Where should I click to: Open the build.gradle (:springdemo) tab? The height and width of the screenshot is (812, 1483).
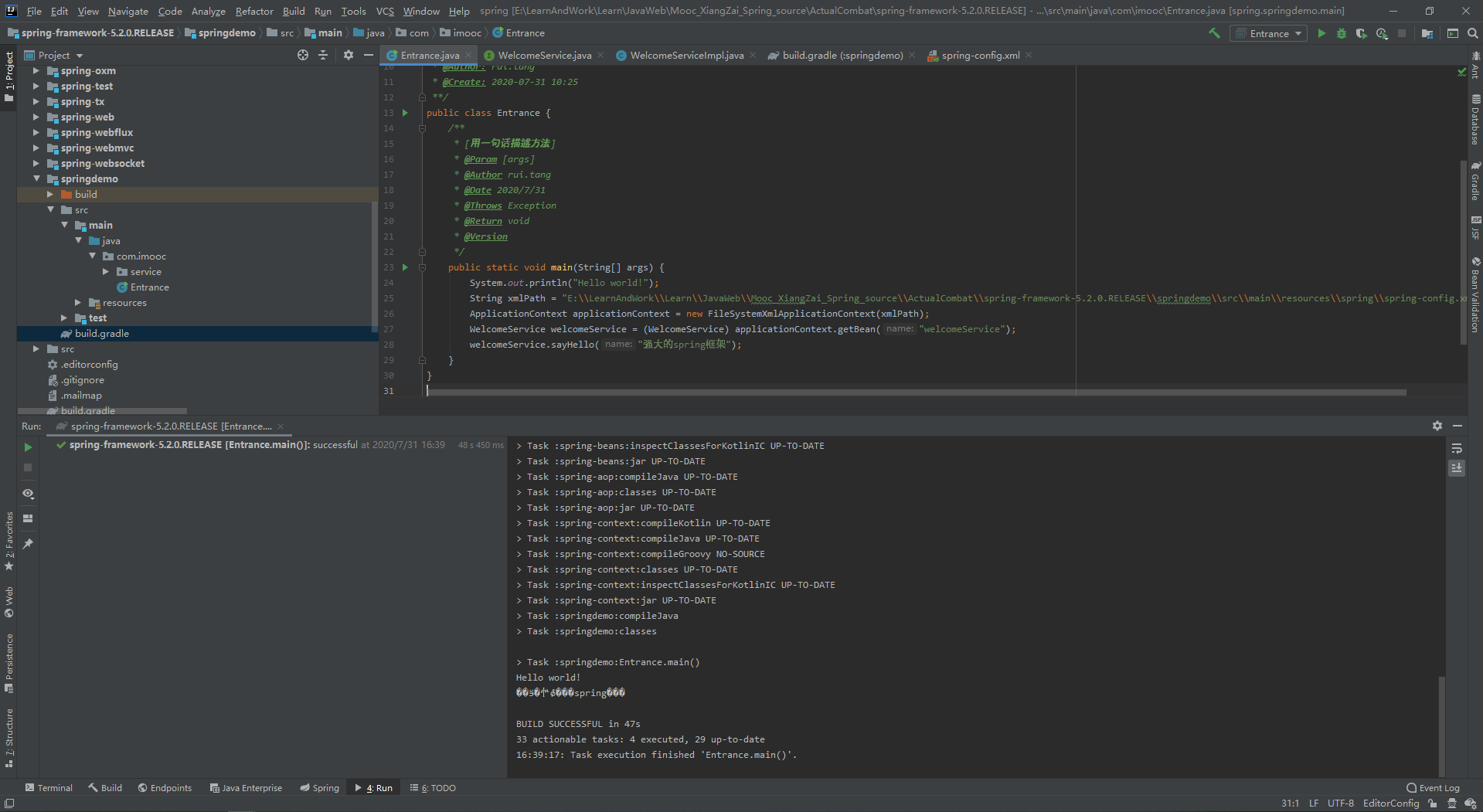pyautogui.click(x=842, y=55)
